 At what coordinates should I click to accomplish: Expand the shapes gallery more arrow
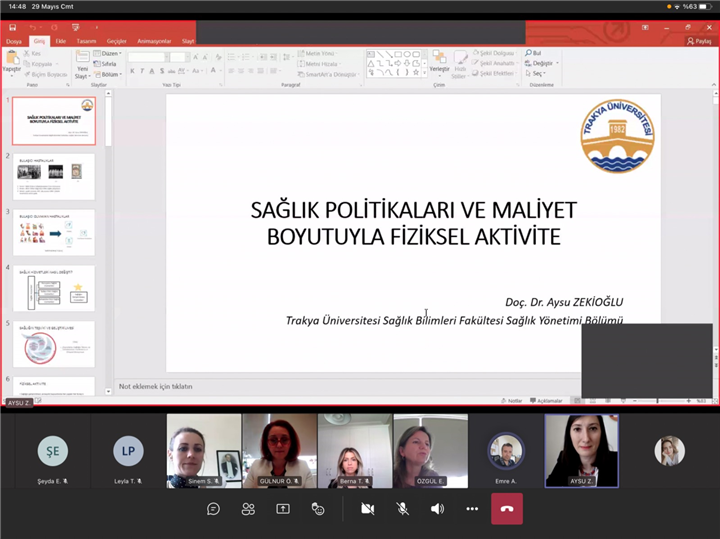[424, 73]
